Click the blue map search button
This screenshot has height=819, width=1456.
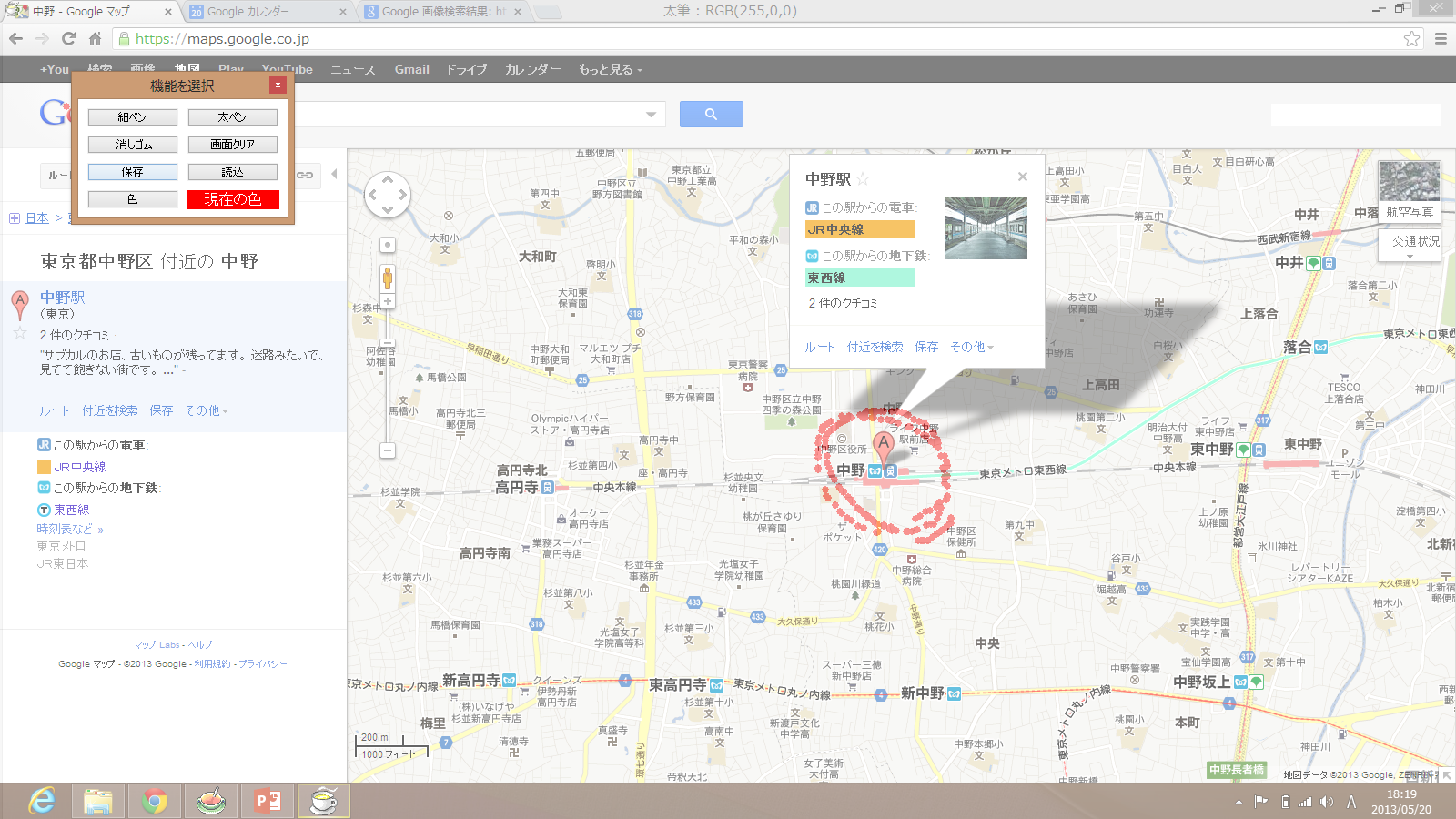(712, 114)
